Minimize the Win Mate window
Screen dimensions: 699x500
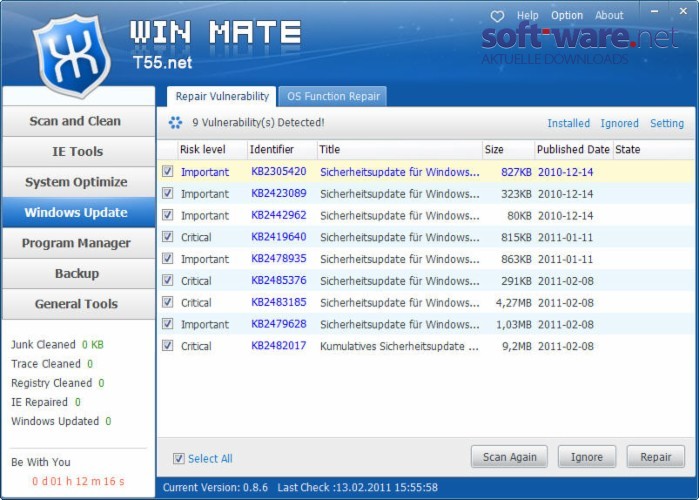point(654,12)
